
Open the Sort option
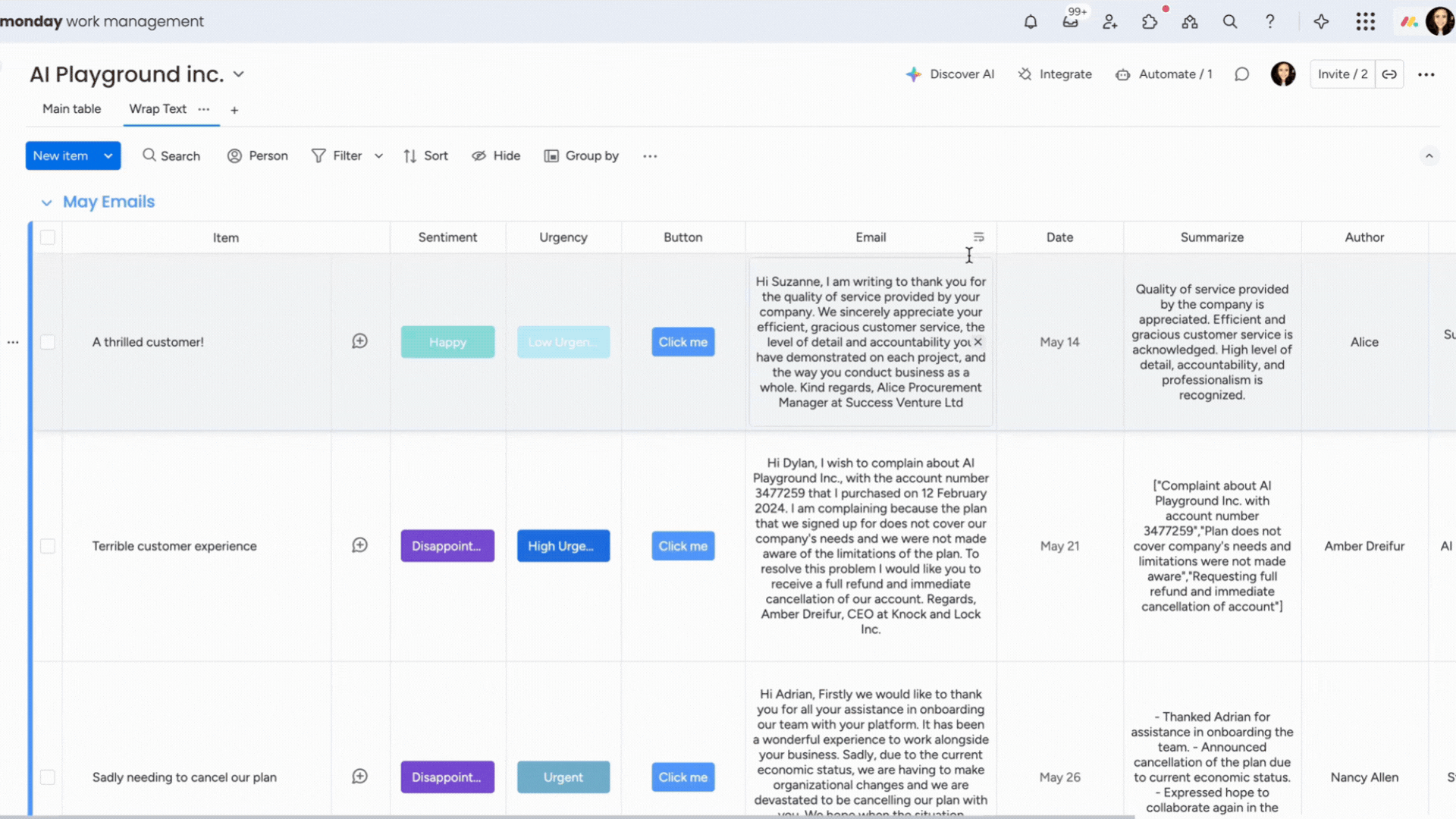425,155
